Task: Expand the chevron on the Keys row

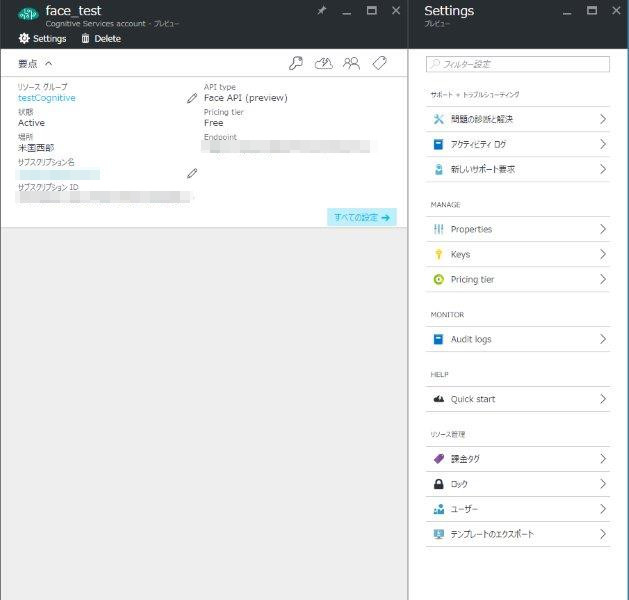Action: pos(603,254)
